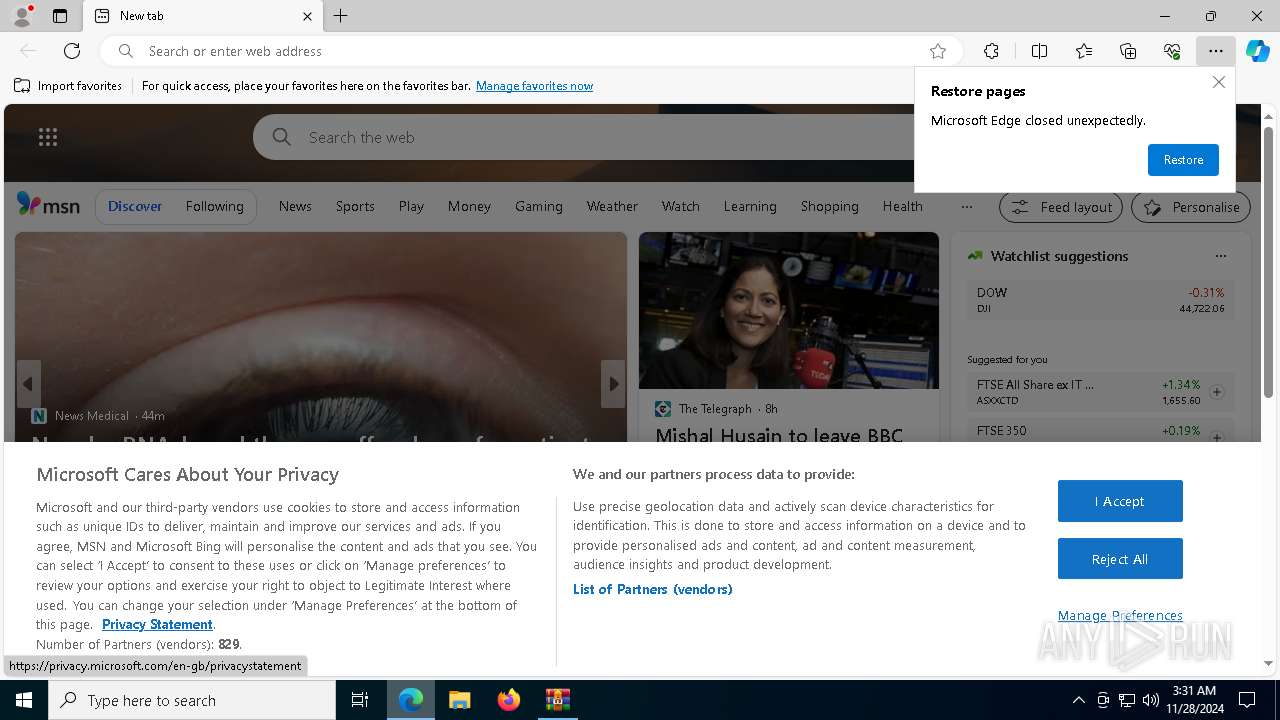
Task: Open the volume control in tray
Action: click(1151, 700)
